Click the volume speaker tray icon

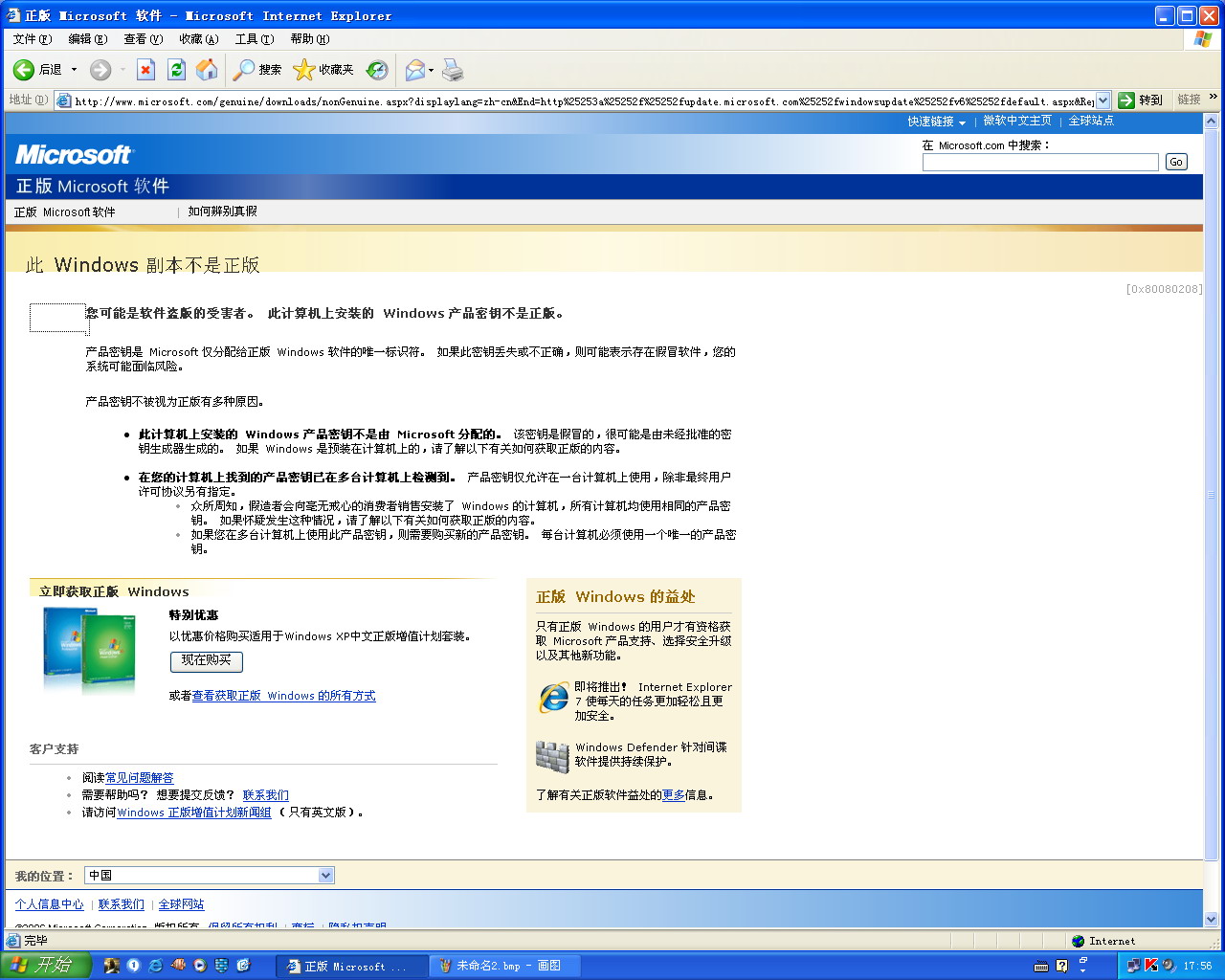pos(1169,966)
